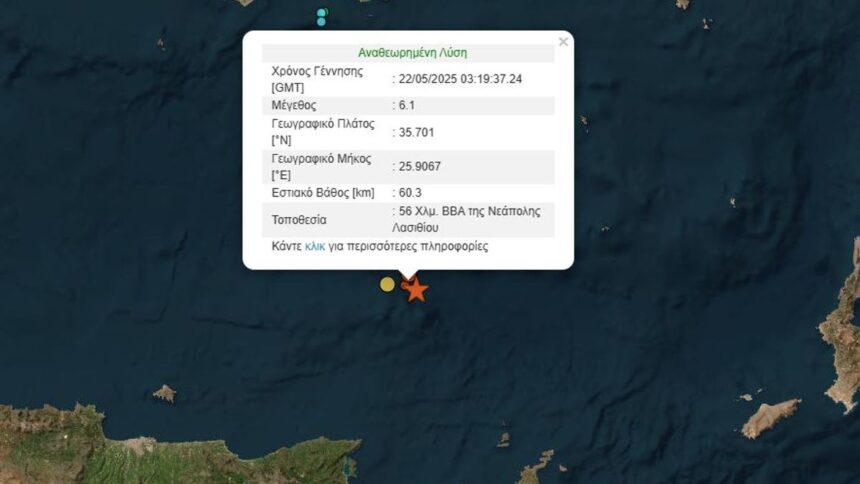This screenshot has width=860, height=484.
Task: Click the 'Αναθεωρημένη Λύση' popup header
Action: click(412, 53)
